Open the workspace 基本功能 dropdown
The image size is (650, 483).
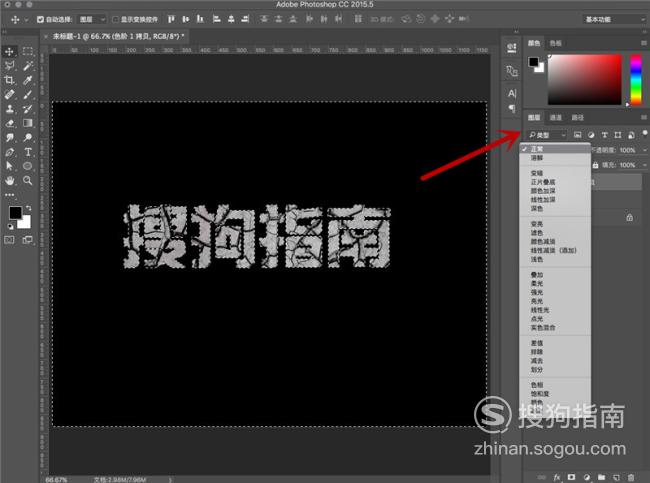tap(614, 19)
